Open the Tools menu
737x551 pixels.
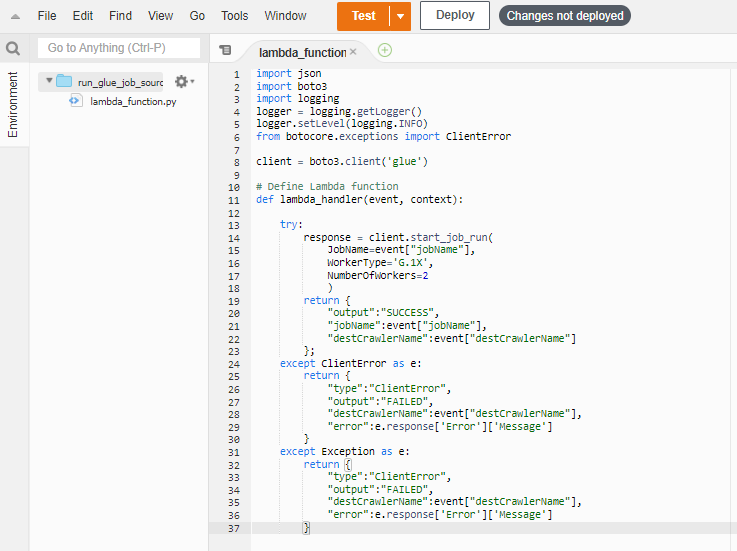(x=234, y=16)
